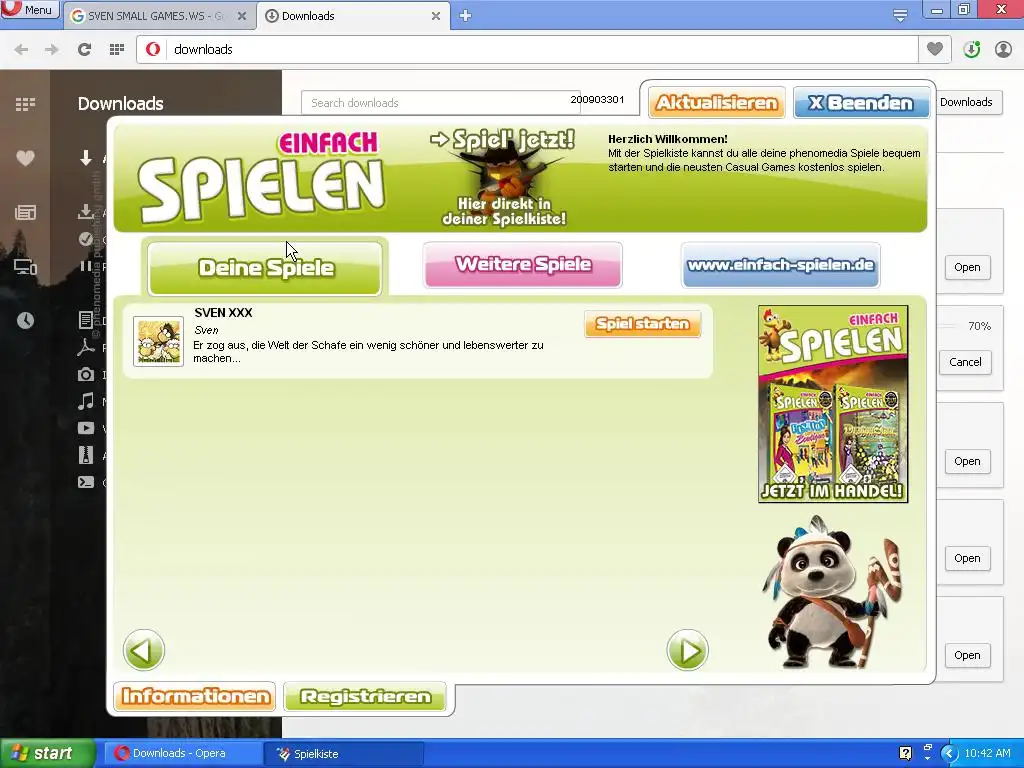Go back with the back arrow
Image resolution: width=1024 pixels, height=768 pixels.
pos(21,50)
